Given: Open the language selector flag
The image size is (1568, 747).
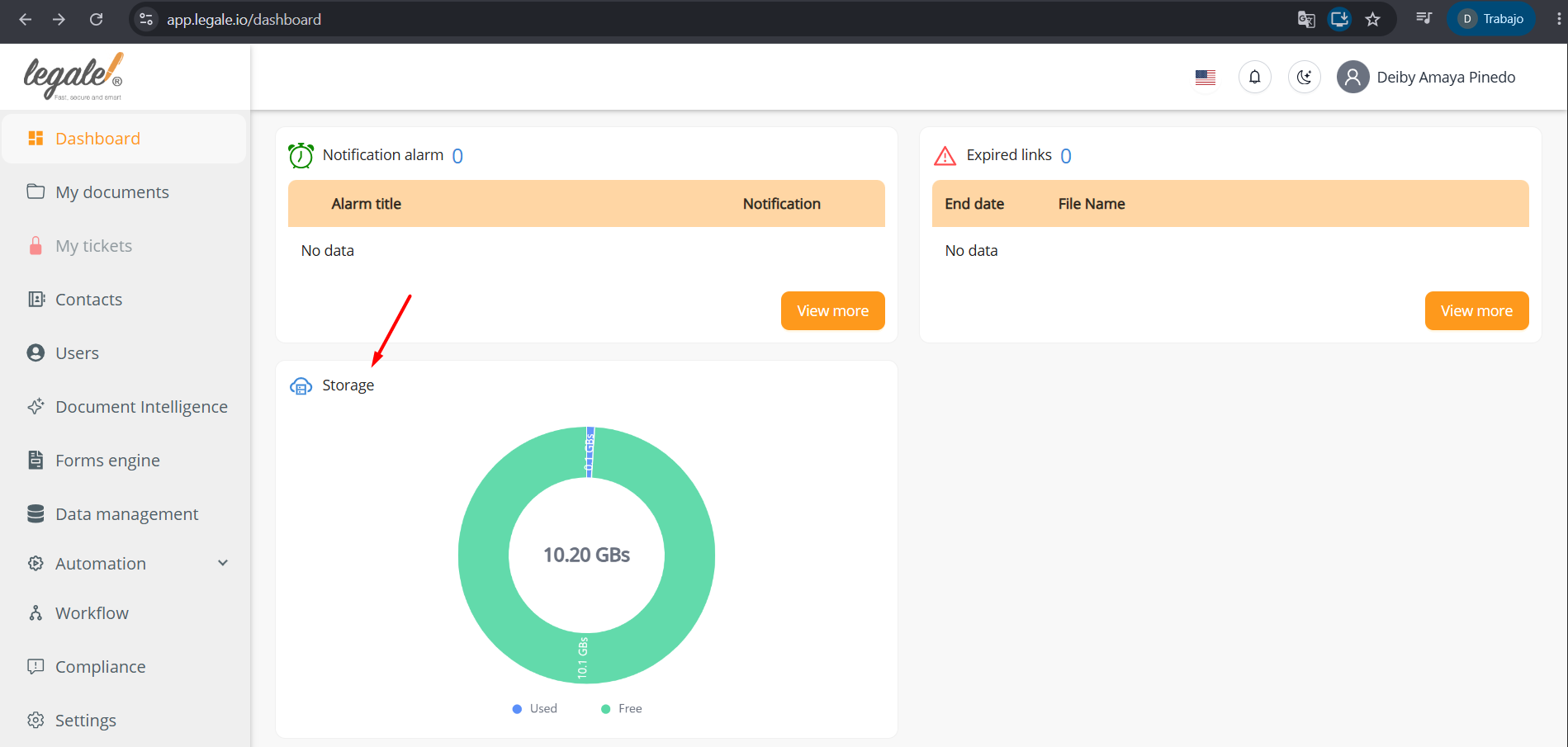Looking at the screenshot, I should pyautogui.click(x=1206, y=77).
